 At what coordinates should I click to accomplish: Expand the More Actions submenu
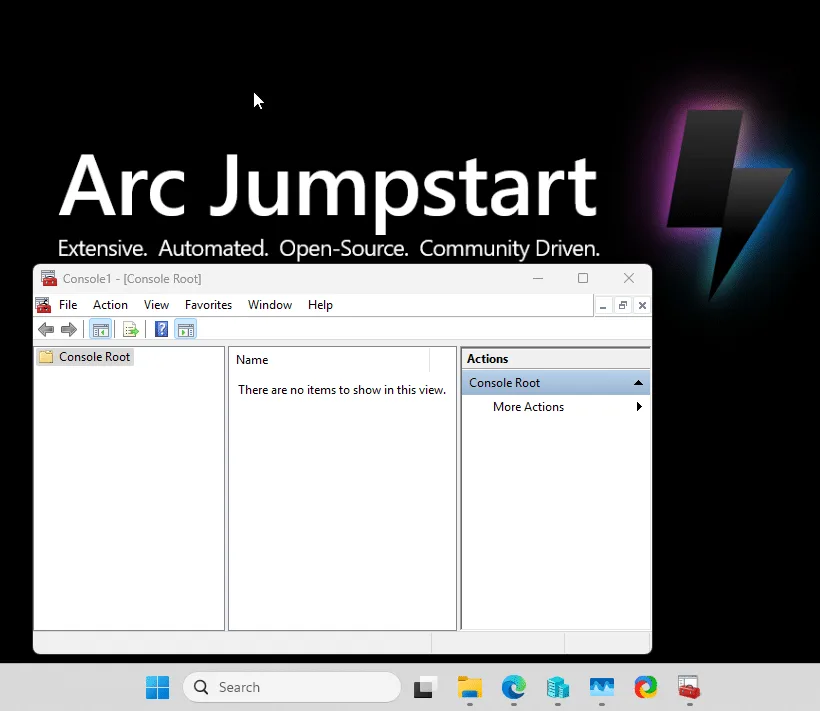pyautogui.click(x=639, y=407)
